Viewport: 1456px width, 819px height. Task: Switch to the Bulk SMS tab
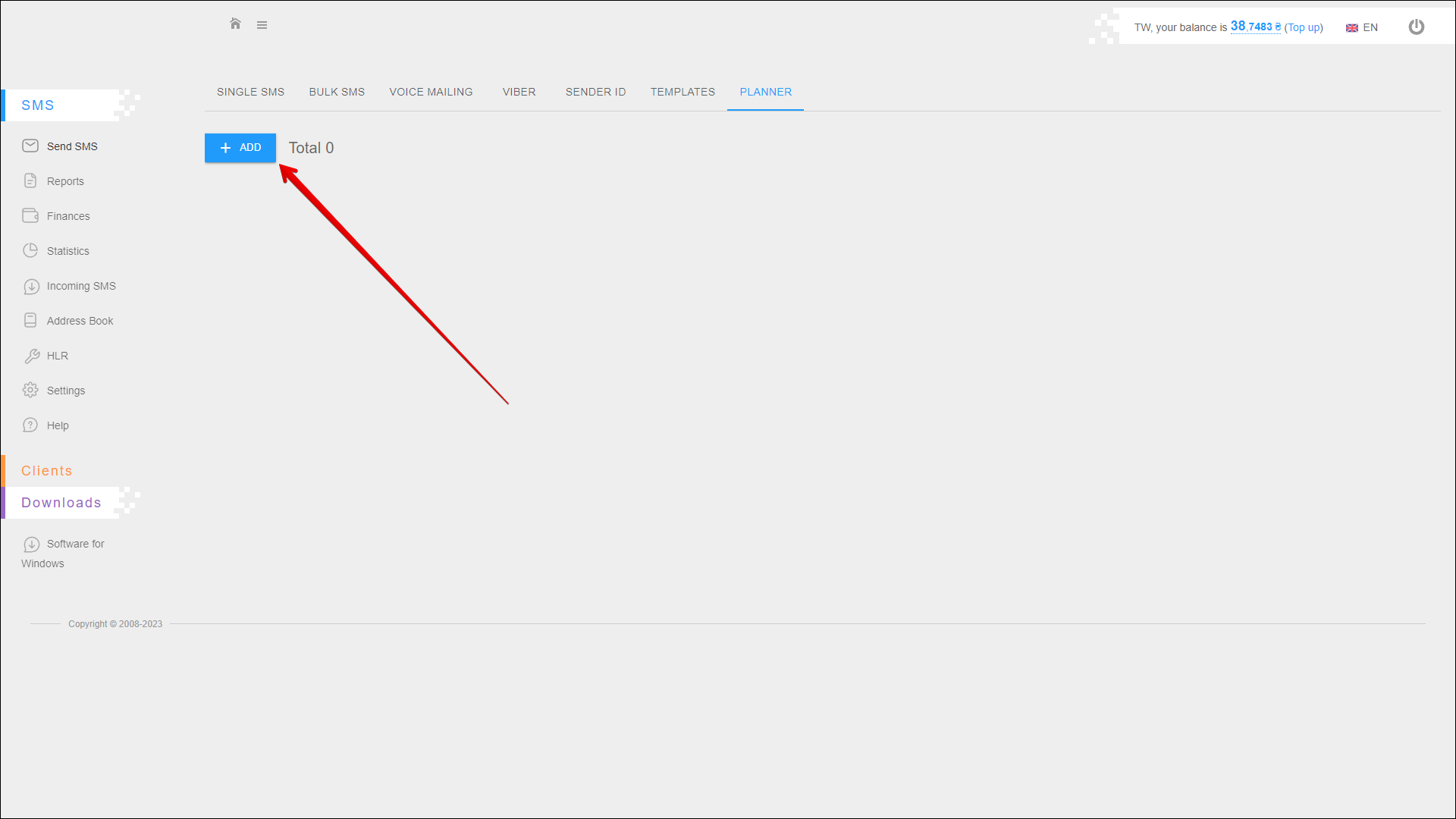[337, 92]
